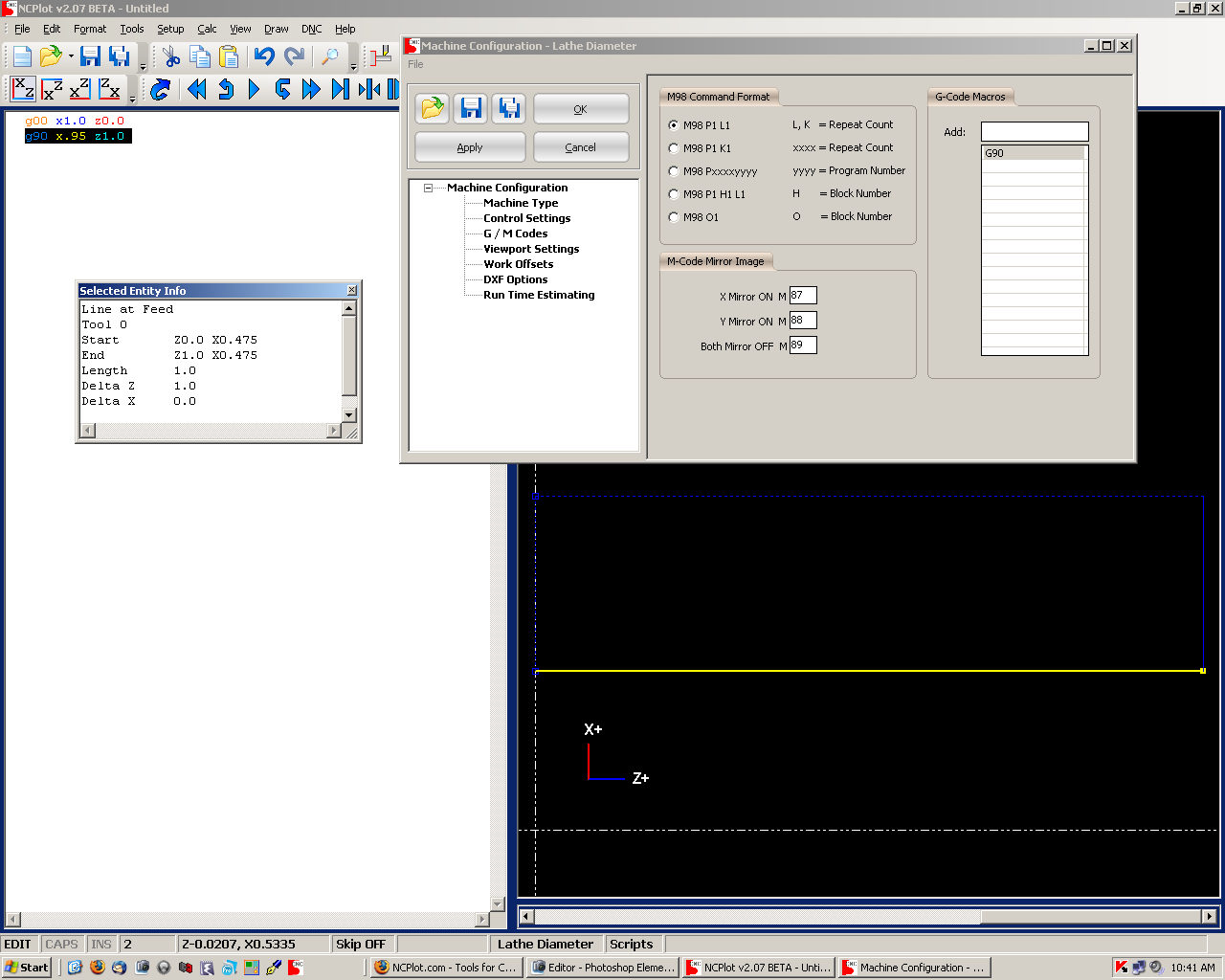Click the save-as disk icon in Machine Configuration dialog

[x=509, y=108]
